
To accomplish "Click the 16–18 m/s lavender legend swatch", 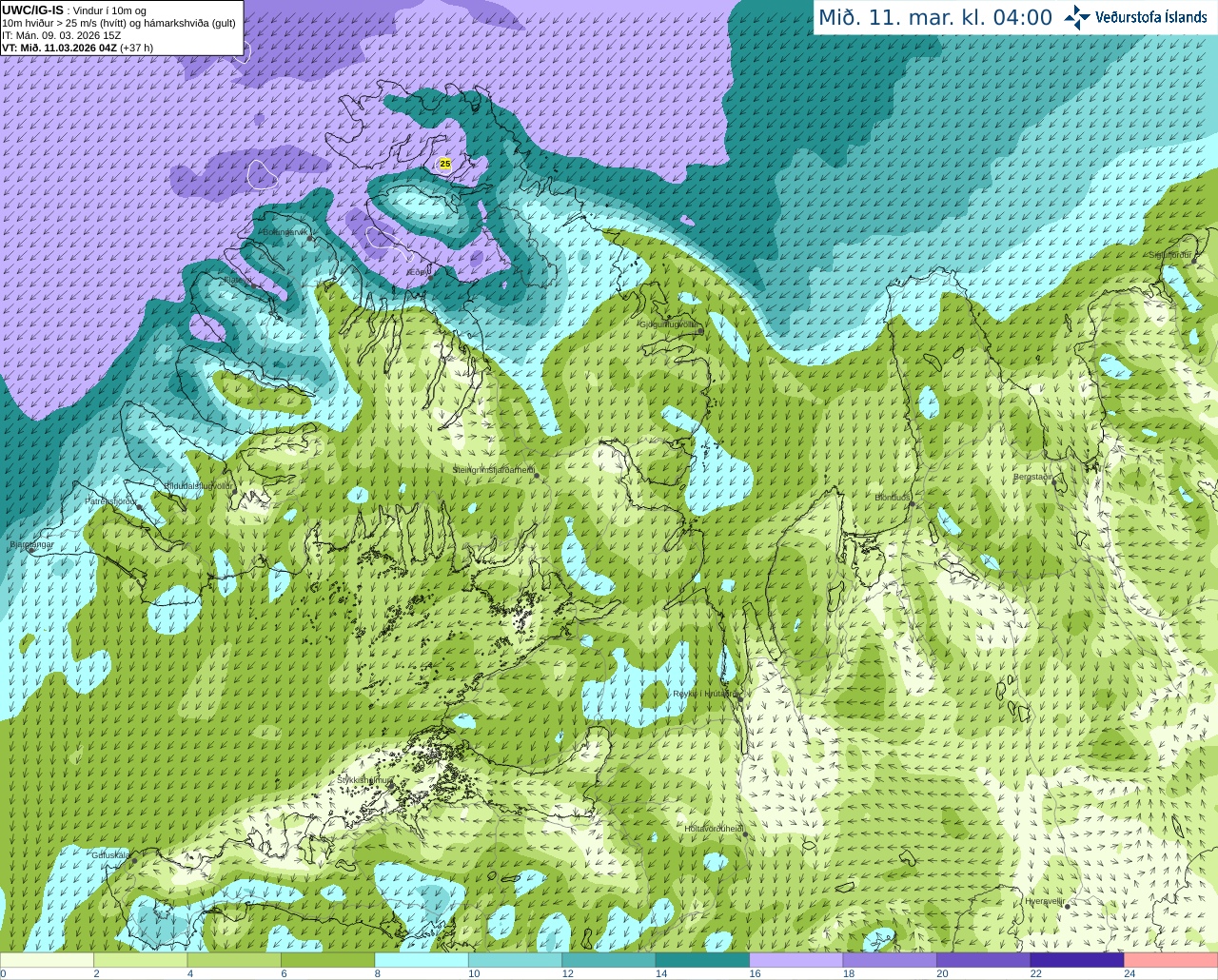I will click(x=796, y=960).
